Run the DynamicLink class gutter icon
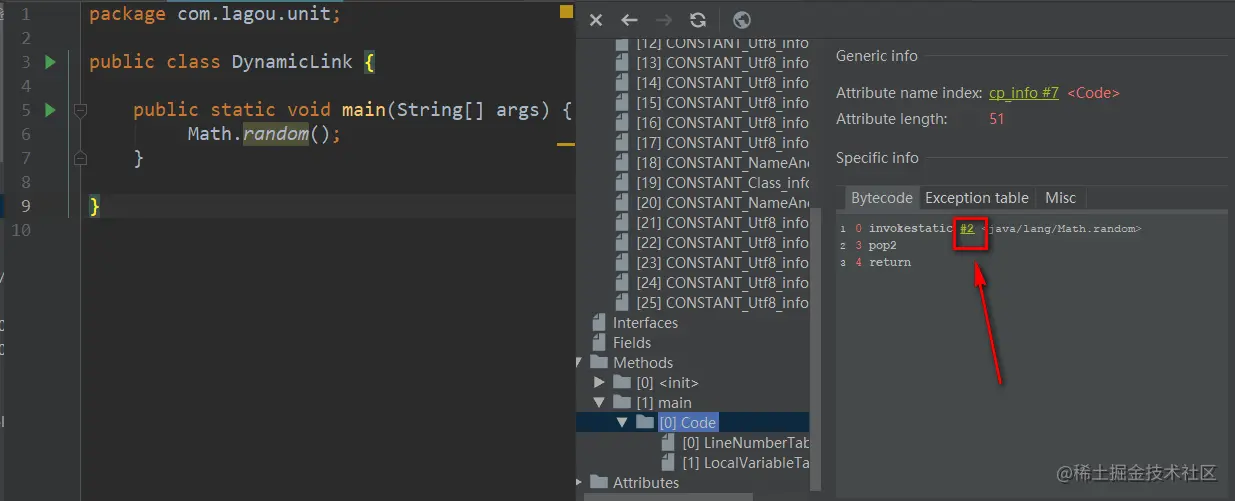 (50, 62)
